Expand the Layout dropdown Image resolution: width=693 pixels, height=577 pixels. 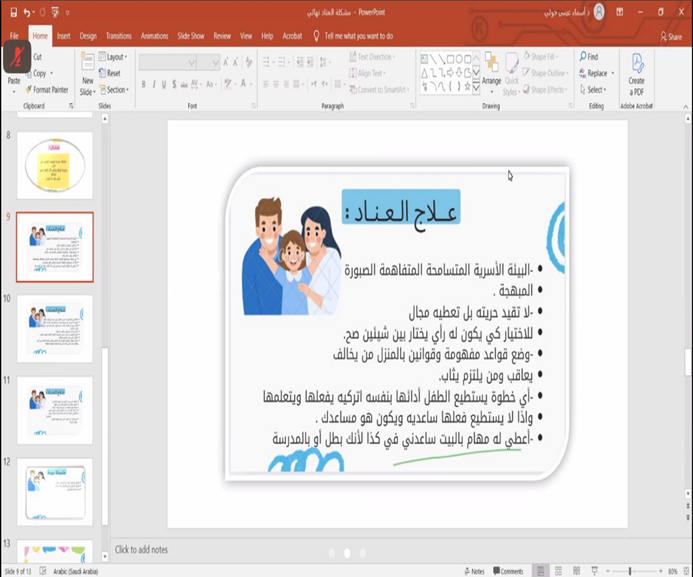click(x=114, y=57)
